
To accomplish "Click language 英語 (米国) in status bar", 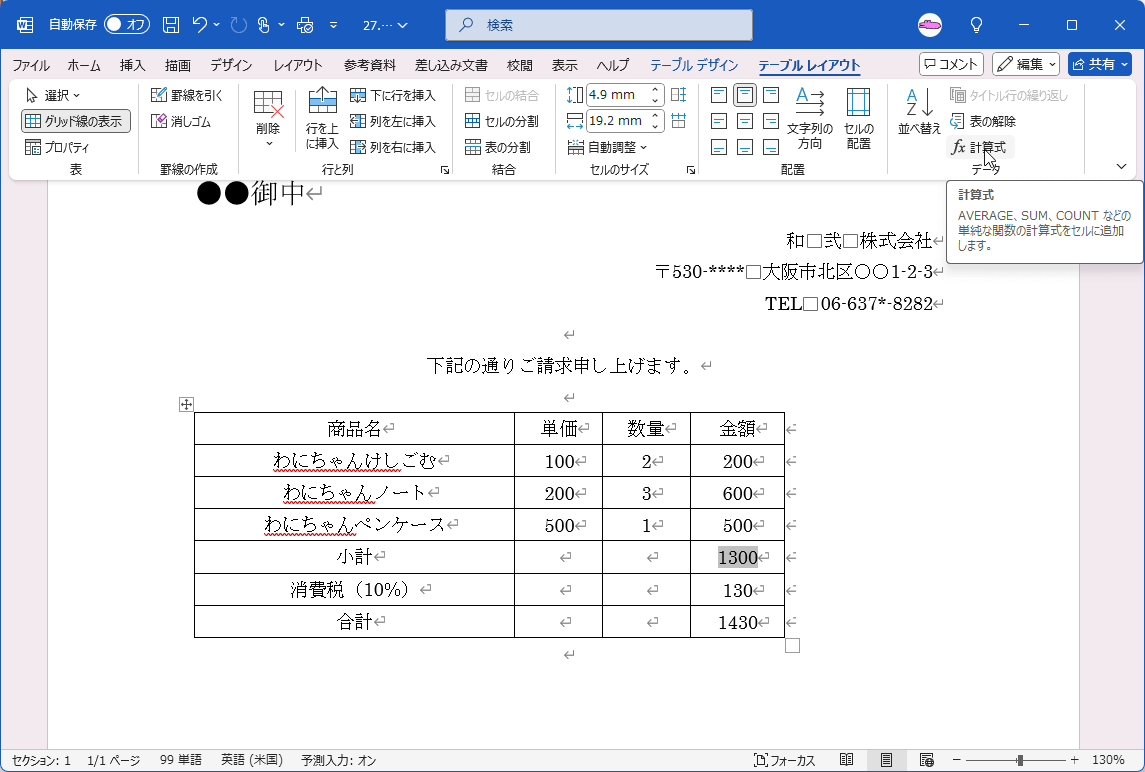I will [252, 760].
